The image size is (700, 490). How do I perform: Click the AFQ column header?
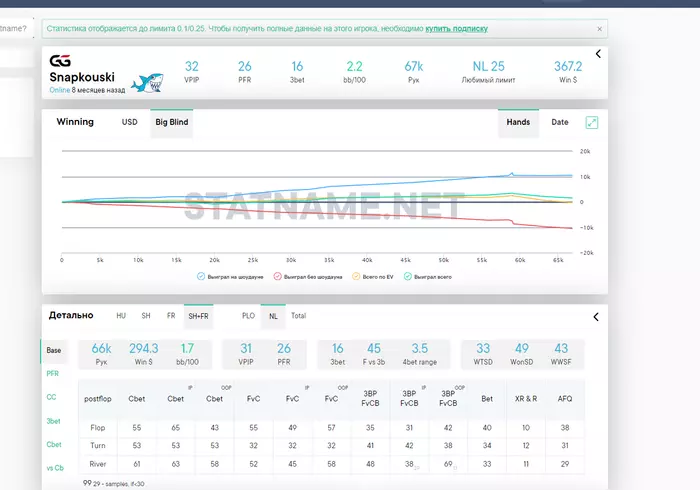[x=565, y=399]
